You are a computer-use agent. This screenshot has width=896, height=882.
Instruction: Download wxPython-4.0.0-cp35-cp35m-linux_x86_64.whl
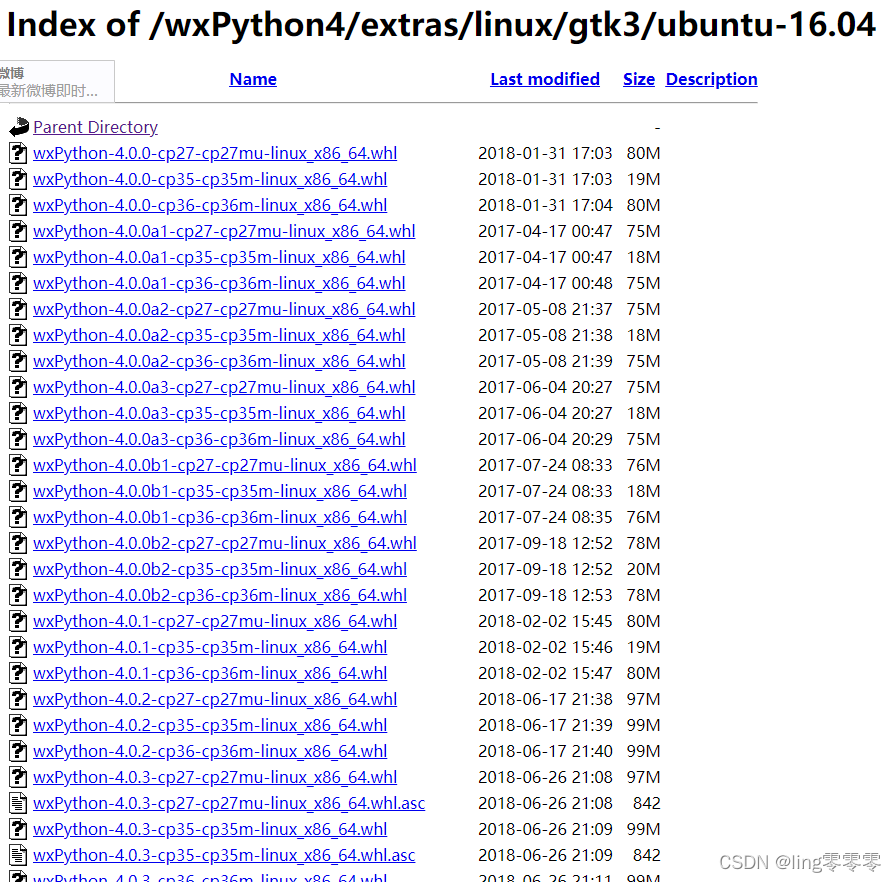(210, 179)
